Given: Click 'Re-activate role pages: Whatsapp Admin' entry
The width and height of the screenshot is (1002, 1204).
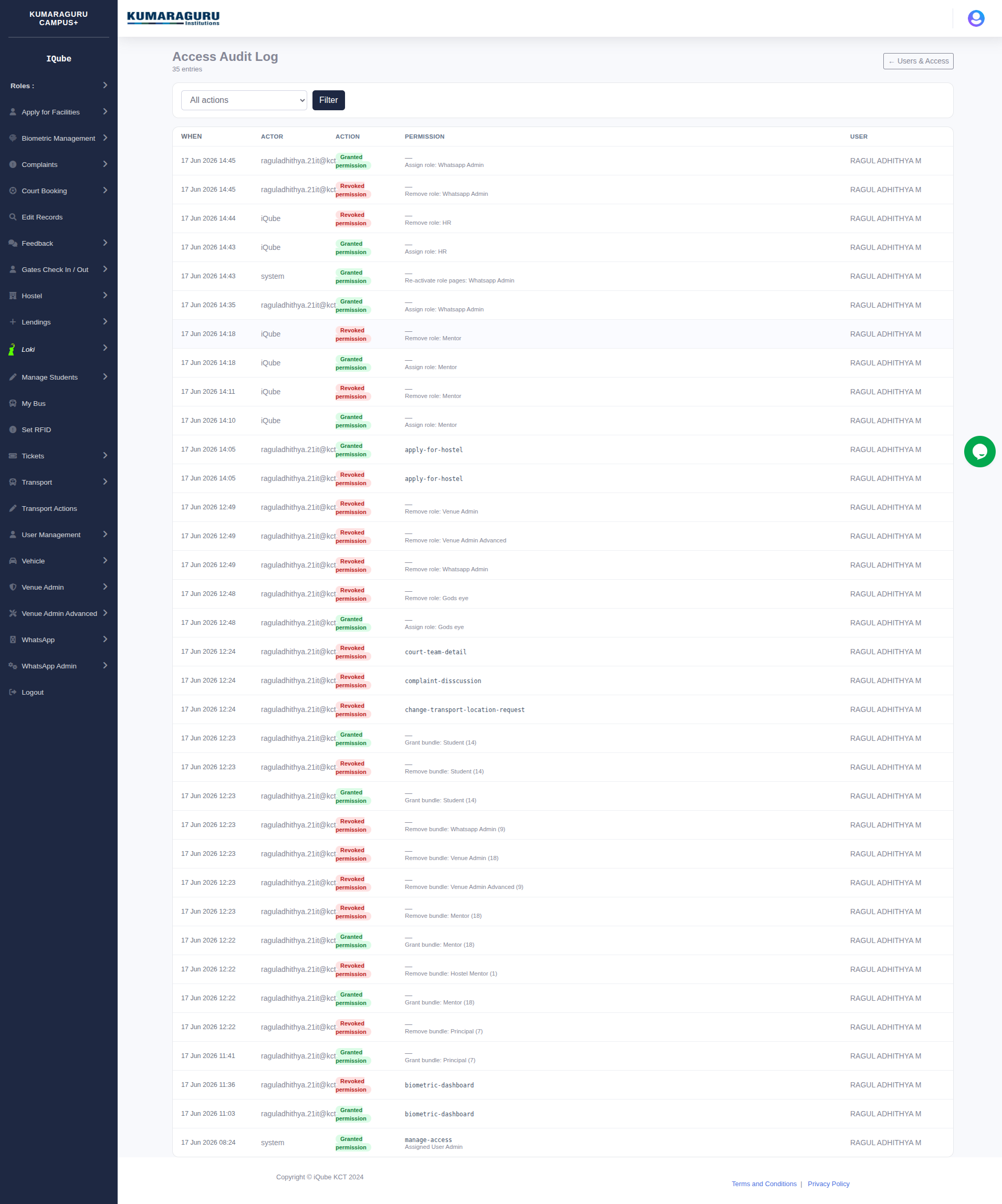Looking at the screenshot, I should point(460,281).
